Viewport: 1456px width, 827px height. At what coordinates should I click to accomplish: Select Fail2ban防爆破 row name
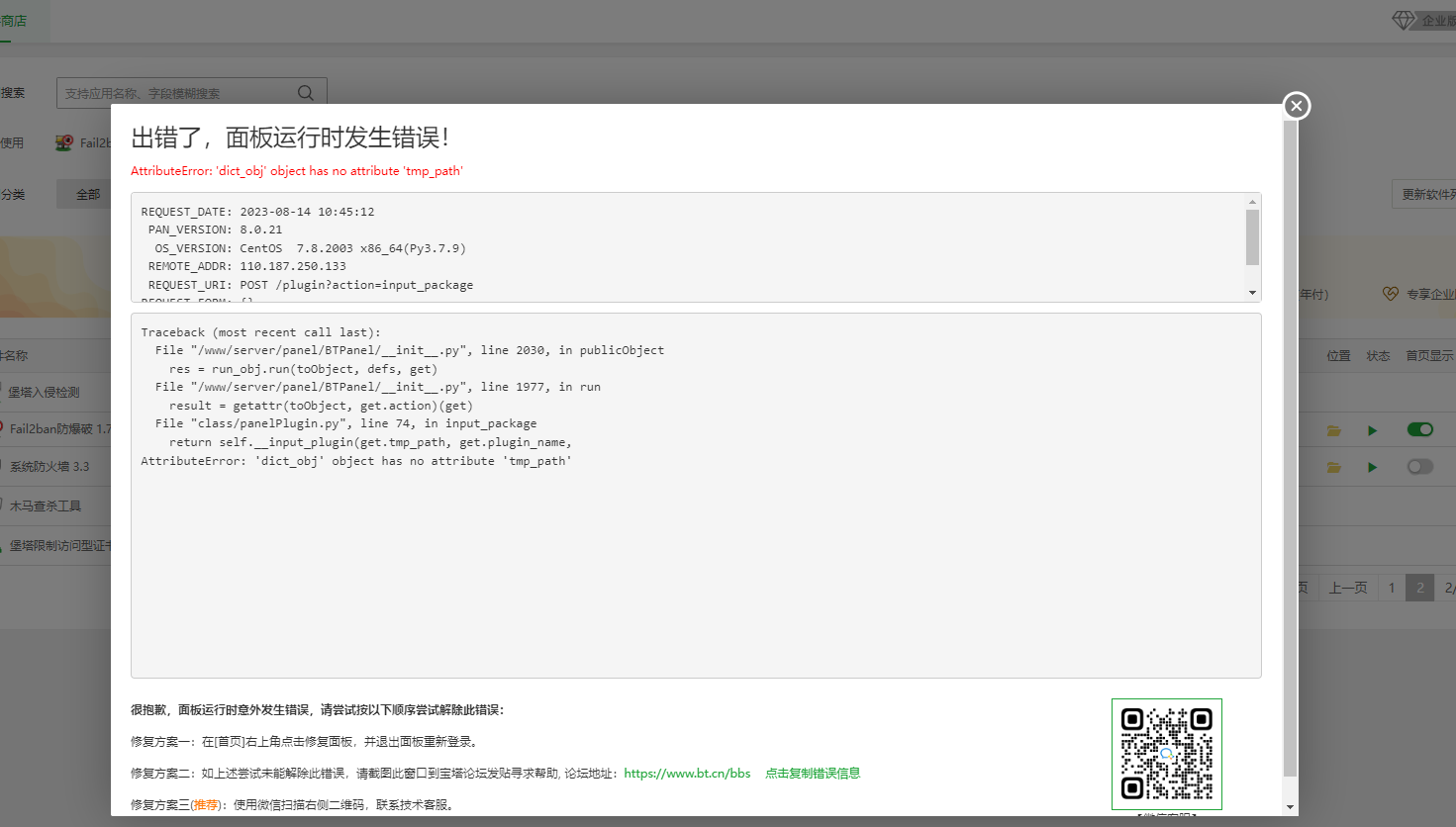(x=60, y=429)
